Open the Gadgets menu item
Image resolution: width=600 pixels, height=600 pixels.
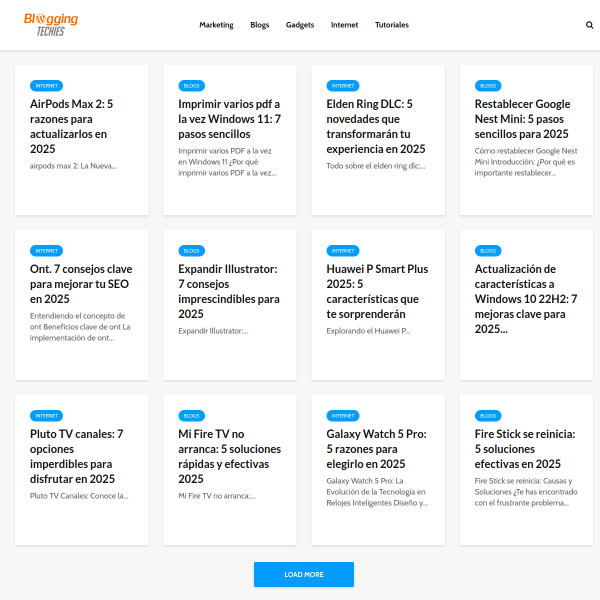click(x=300, y=25)
